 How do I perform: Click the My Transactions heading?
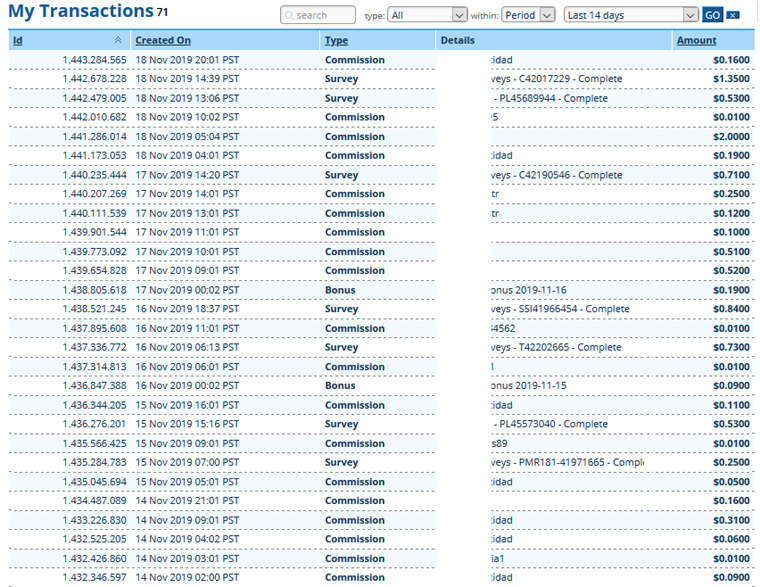click(x=80, y=12)
